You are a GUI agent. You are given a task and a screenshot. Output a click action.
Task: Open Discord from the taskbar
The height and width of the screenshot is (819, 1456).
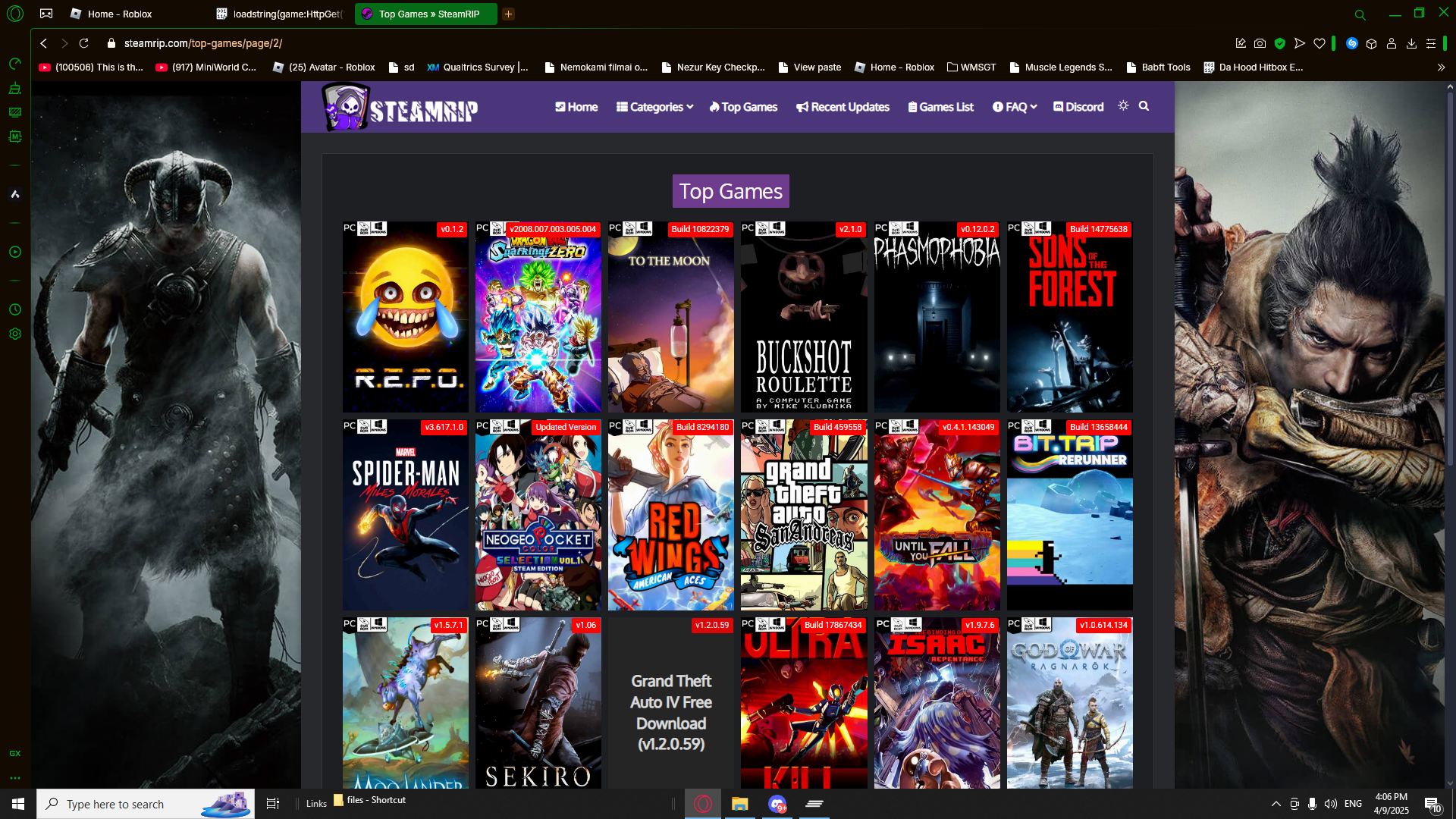pos(777,804)
